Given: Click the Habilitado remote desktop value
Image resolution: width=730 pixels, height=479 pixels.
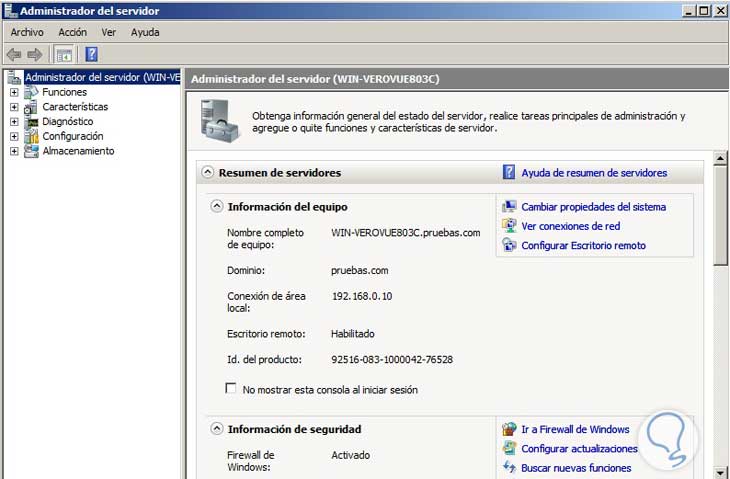Looking at the screenshot, I should 352,334.
